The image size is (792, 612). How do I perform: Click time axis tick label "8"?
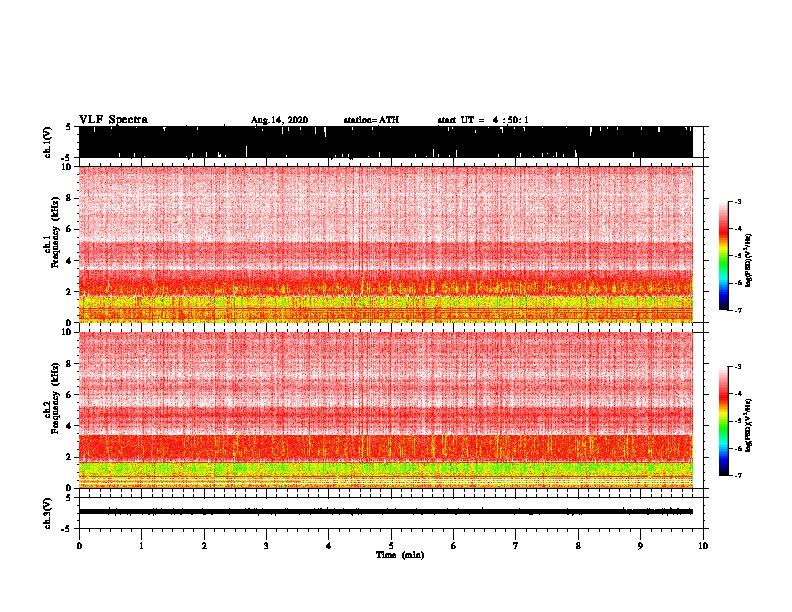coord(578,546)
